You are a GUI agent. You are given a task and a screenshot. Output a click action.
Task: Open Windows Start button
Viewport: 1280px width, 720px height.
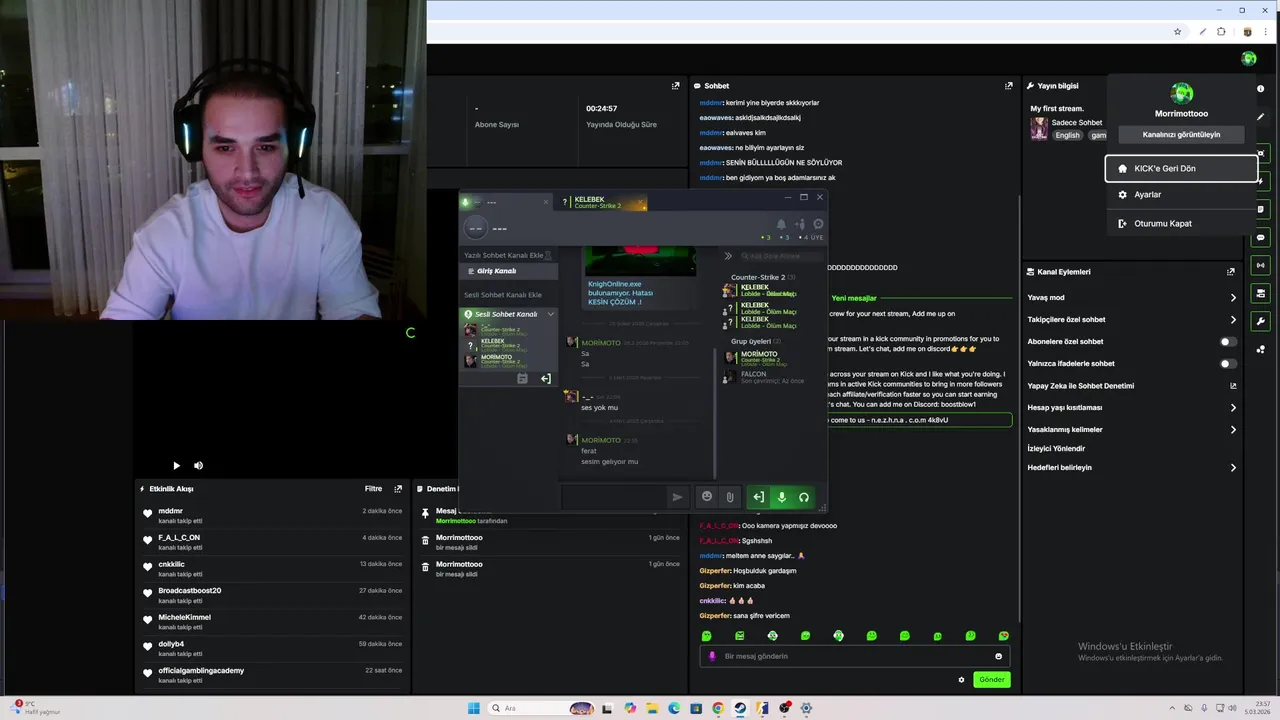(473, 708)
